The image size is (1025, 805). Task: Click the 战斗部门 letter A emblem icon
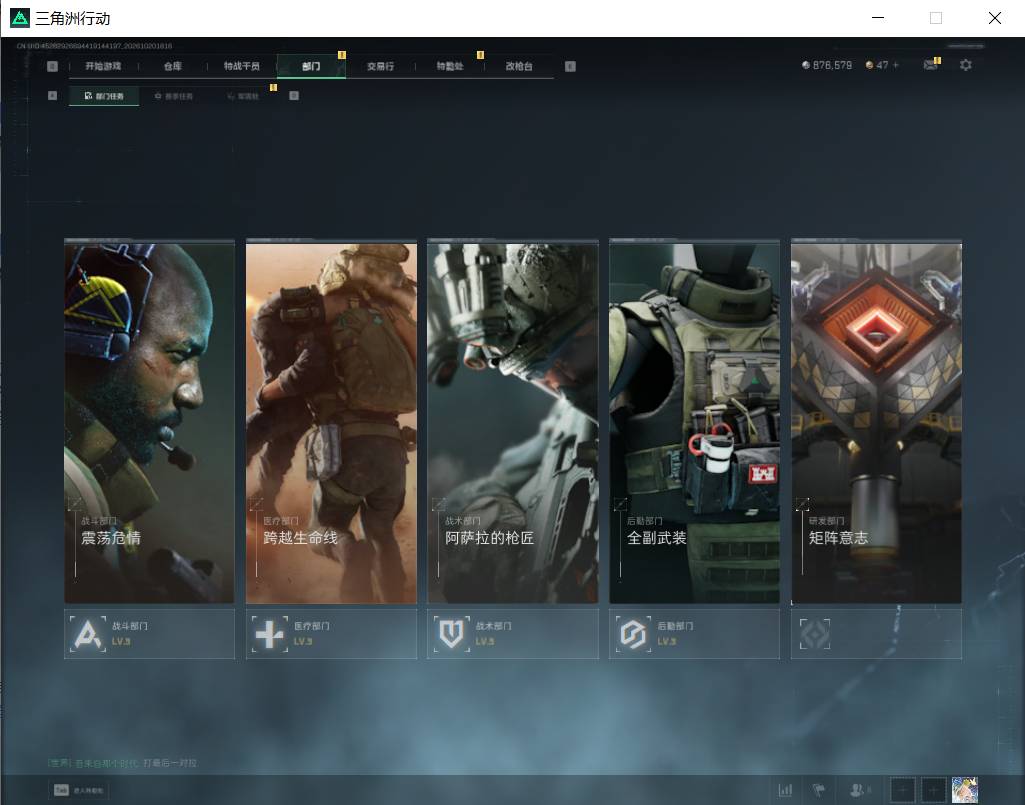click(88, 634)
